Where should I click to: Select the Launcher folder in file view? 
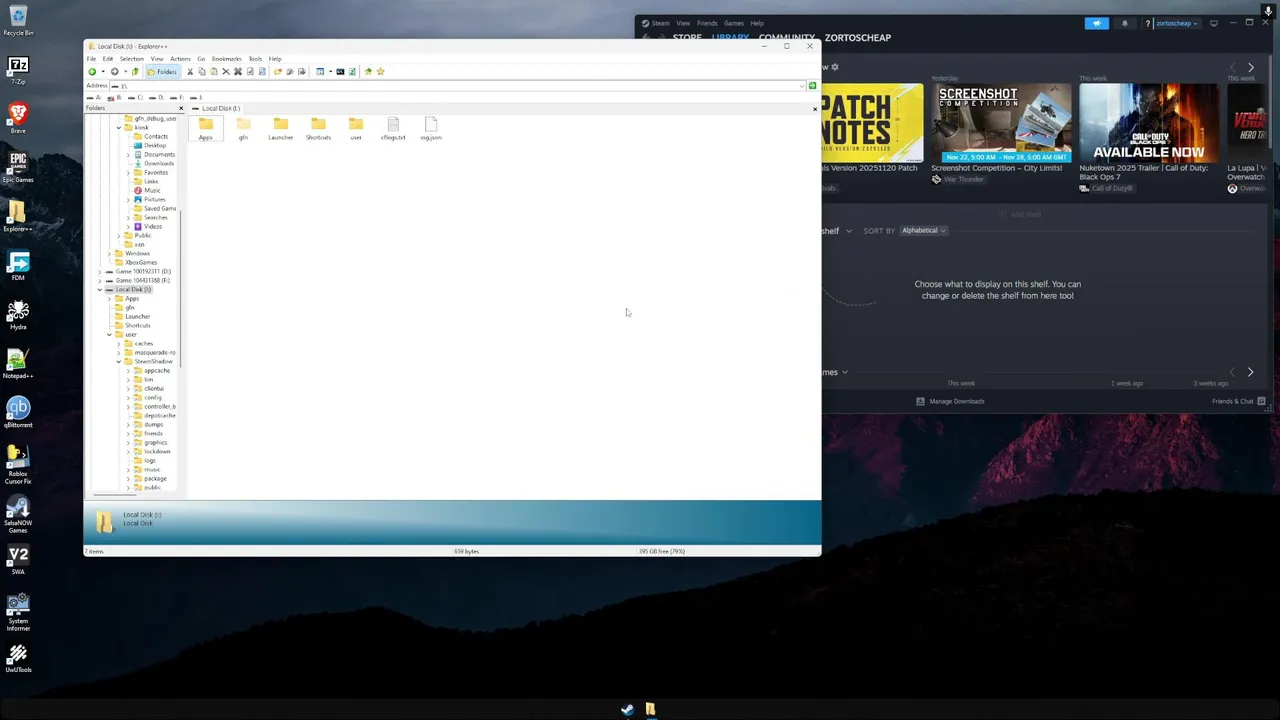point(280,128)
